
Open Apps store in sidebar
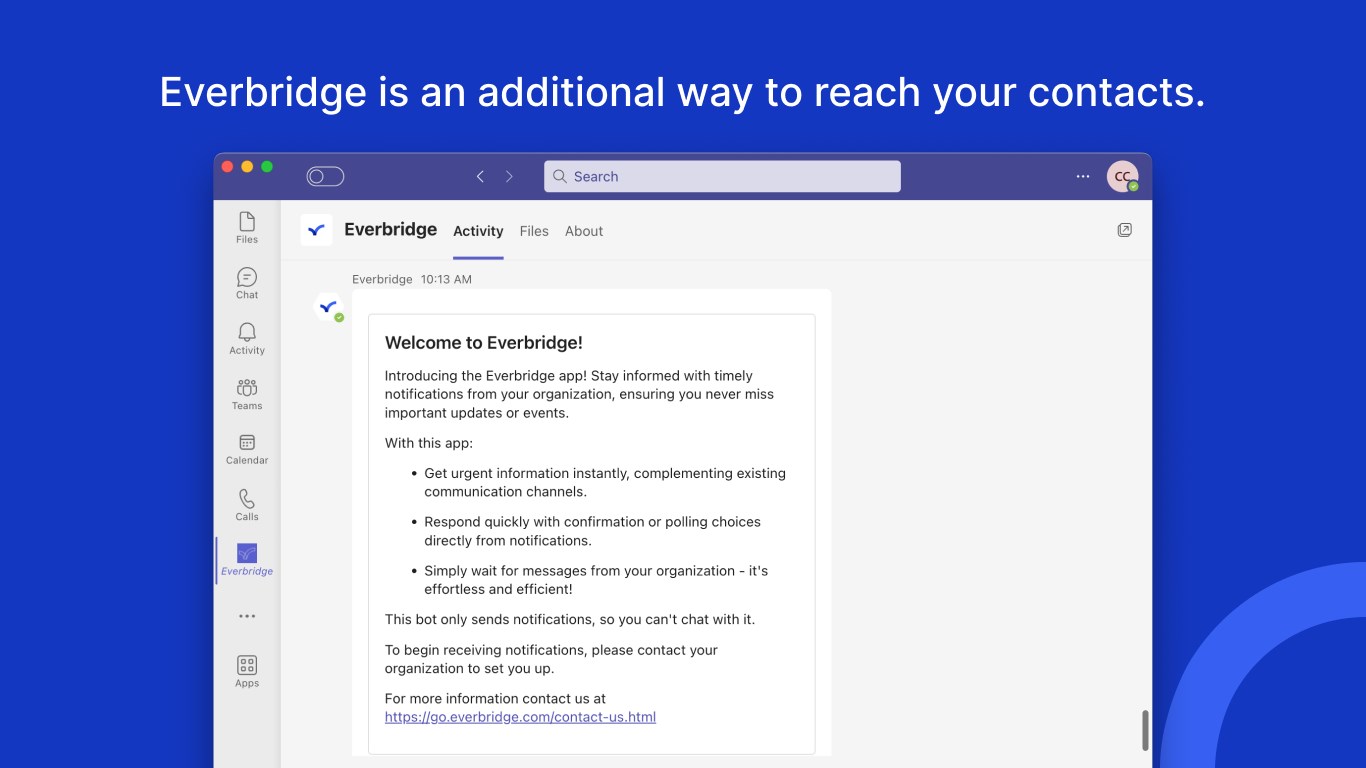pos(247,671)
